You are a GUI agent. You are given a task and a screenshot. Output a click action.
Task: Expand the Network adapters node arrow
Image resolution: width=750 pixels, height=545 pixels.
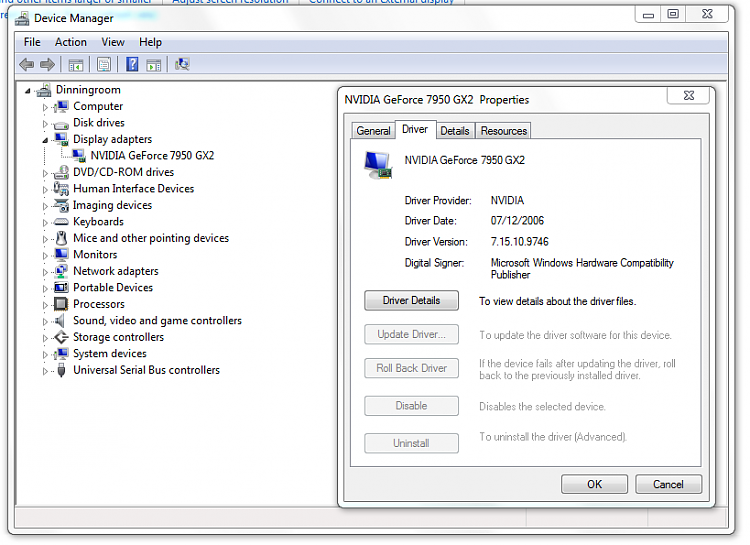click(45, 272)
